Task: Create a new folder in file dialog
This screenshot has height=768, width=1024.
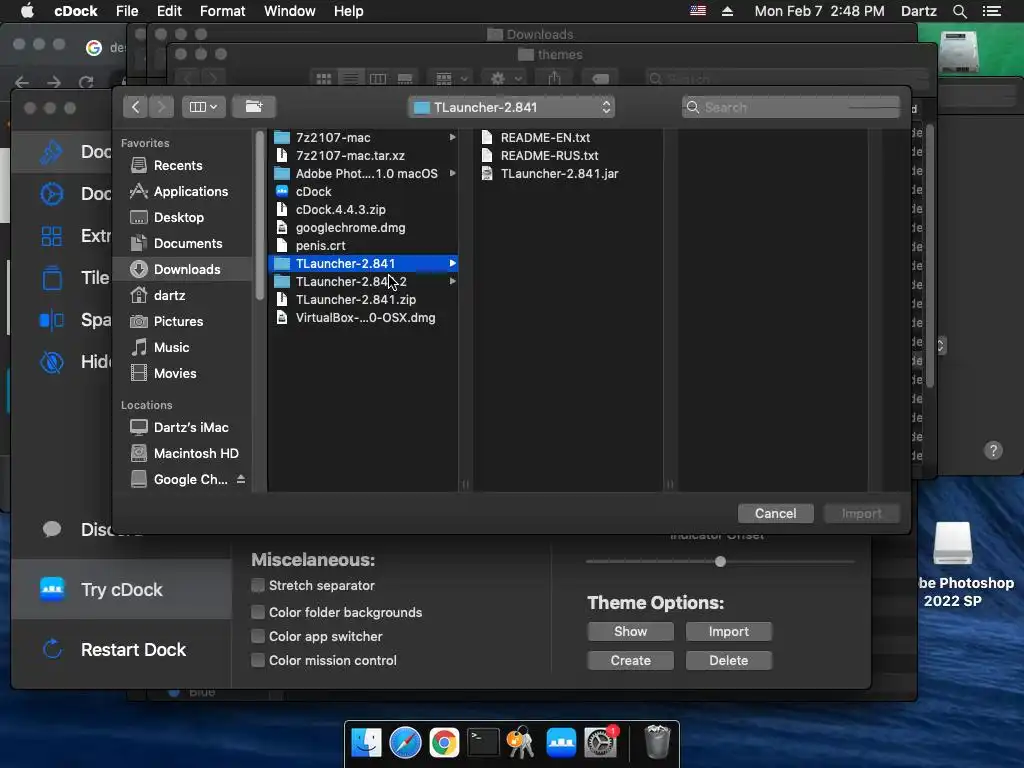Action: point(254,106)
